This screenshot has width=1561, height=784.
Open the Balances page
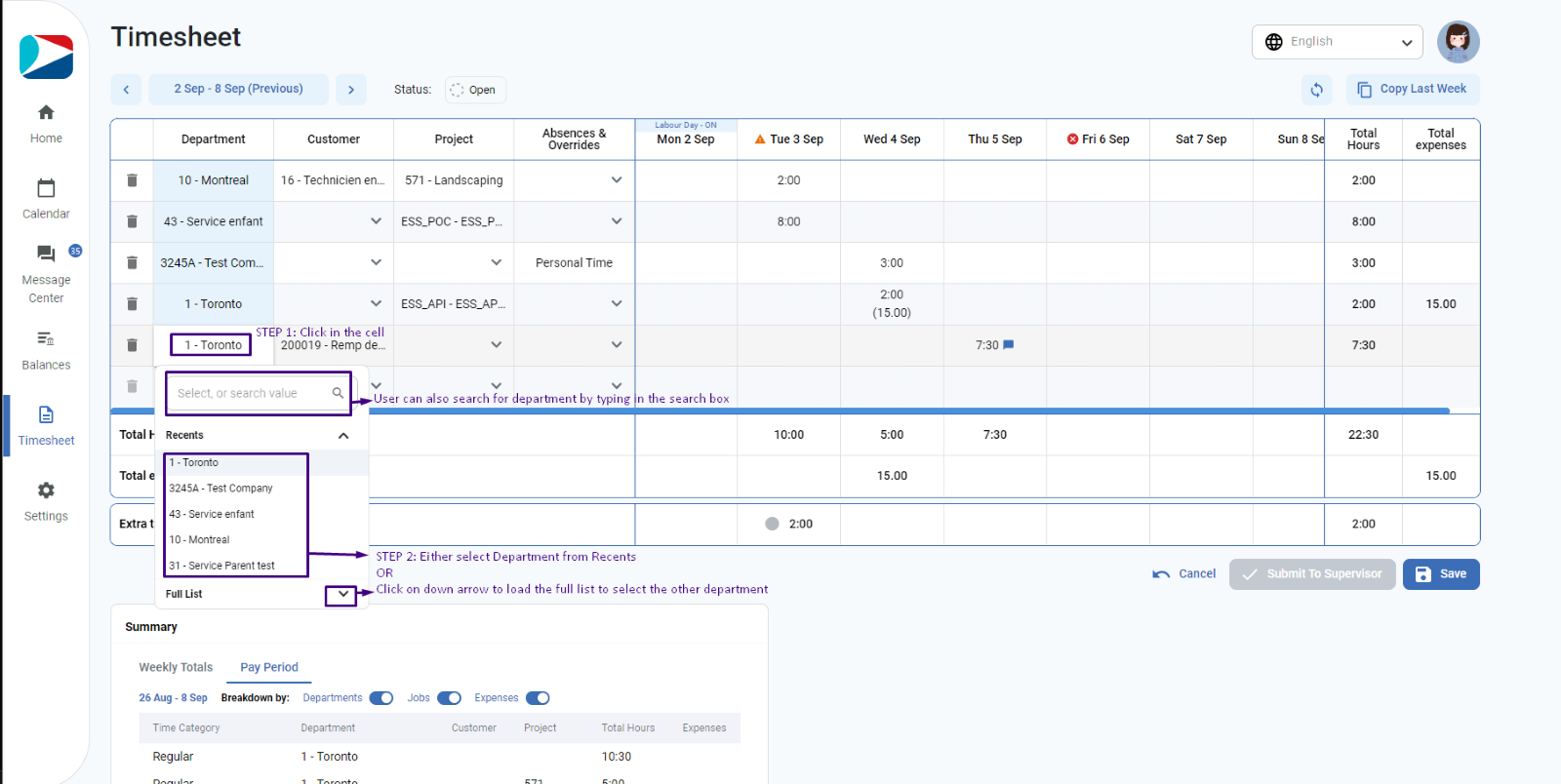click(x=46, y=350)
